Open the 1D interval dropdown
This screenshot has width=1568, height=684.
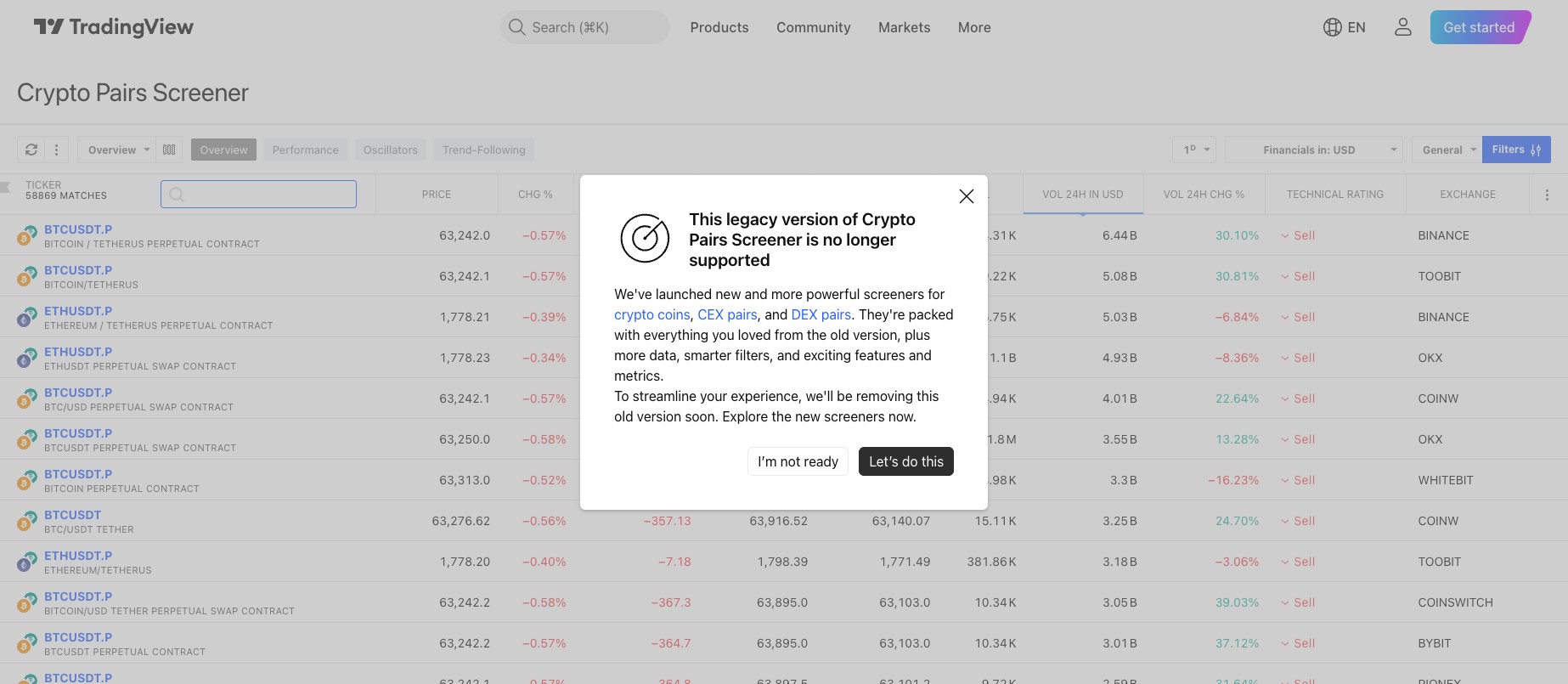click(1194, 150)
